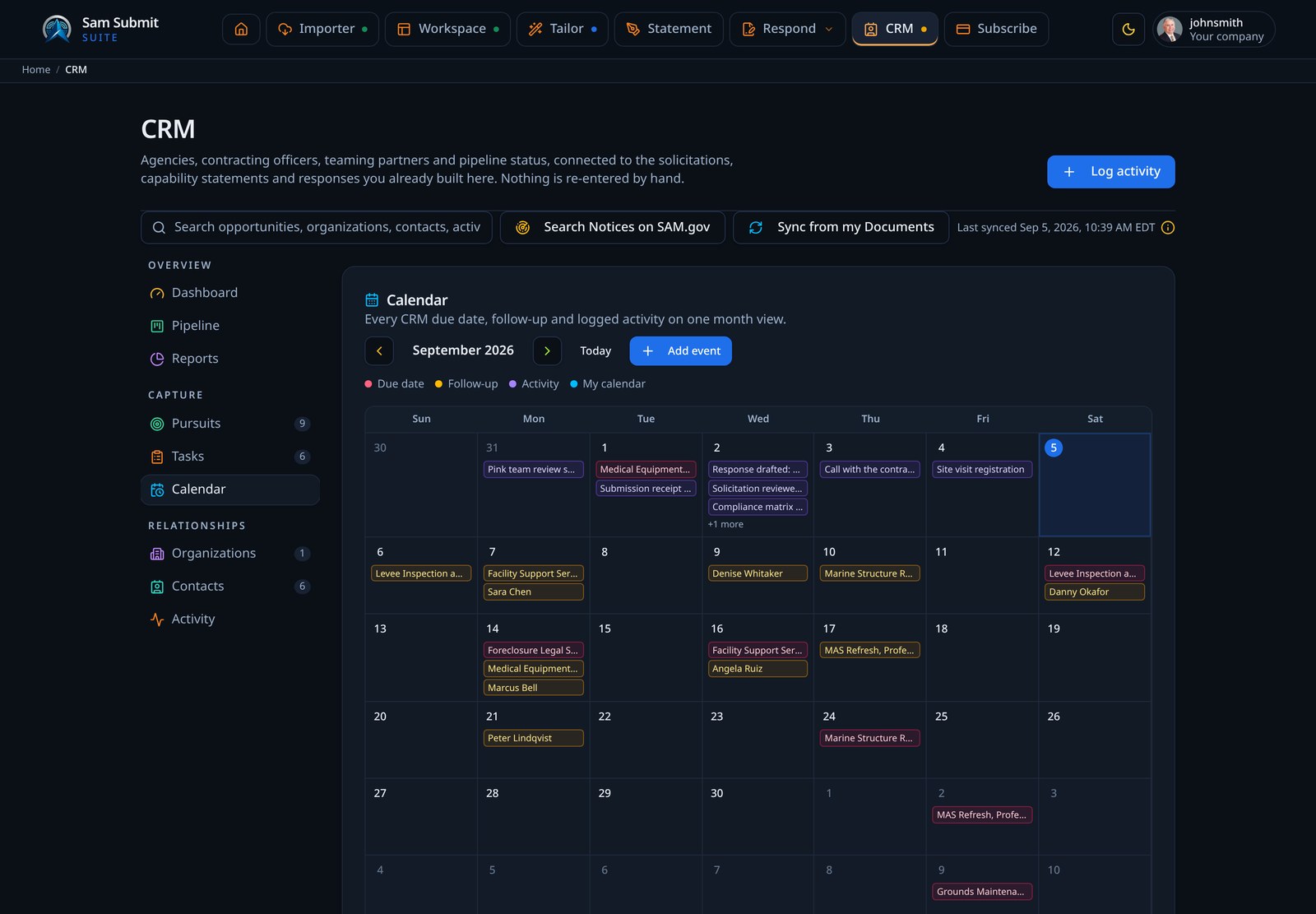The height and width of the screenshot is (914, 1316).
Task: Click Sync from my Documents button
Action: [841, 228]
